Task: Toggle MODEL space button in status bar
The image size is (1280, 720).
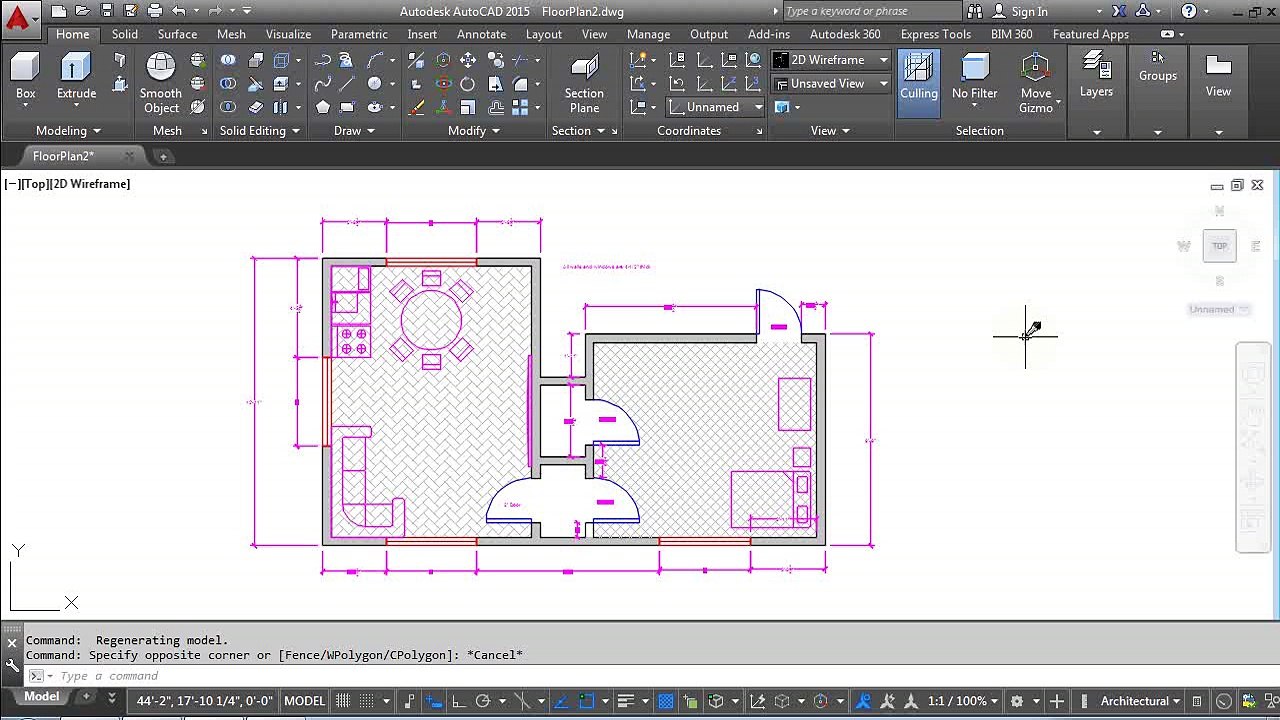Action: tap(305, 701)
